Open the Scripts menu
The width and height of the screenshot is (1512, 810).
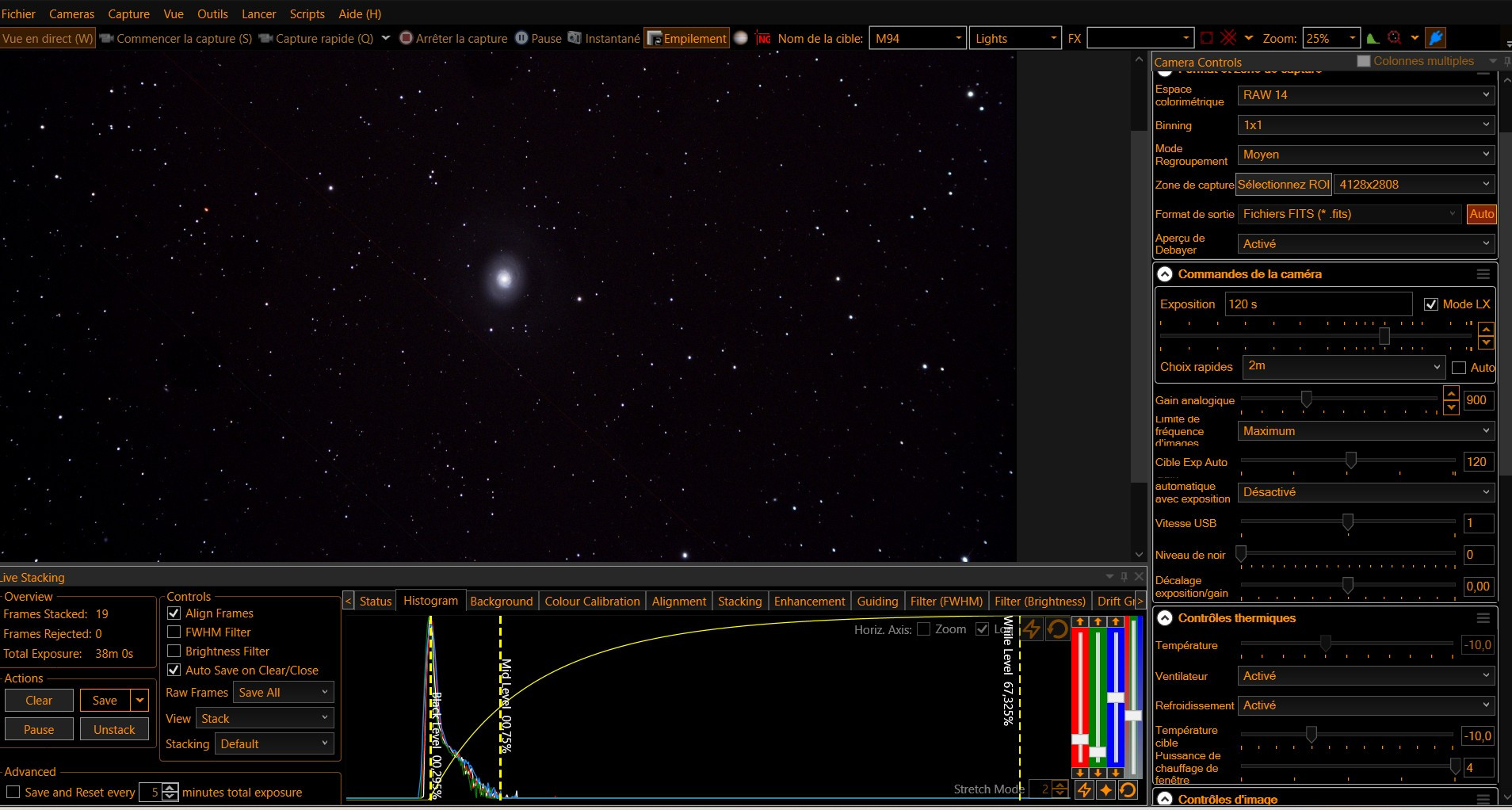pos(307,14)
